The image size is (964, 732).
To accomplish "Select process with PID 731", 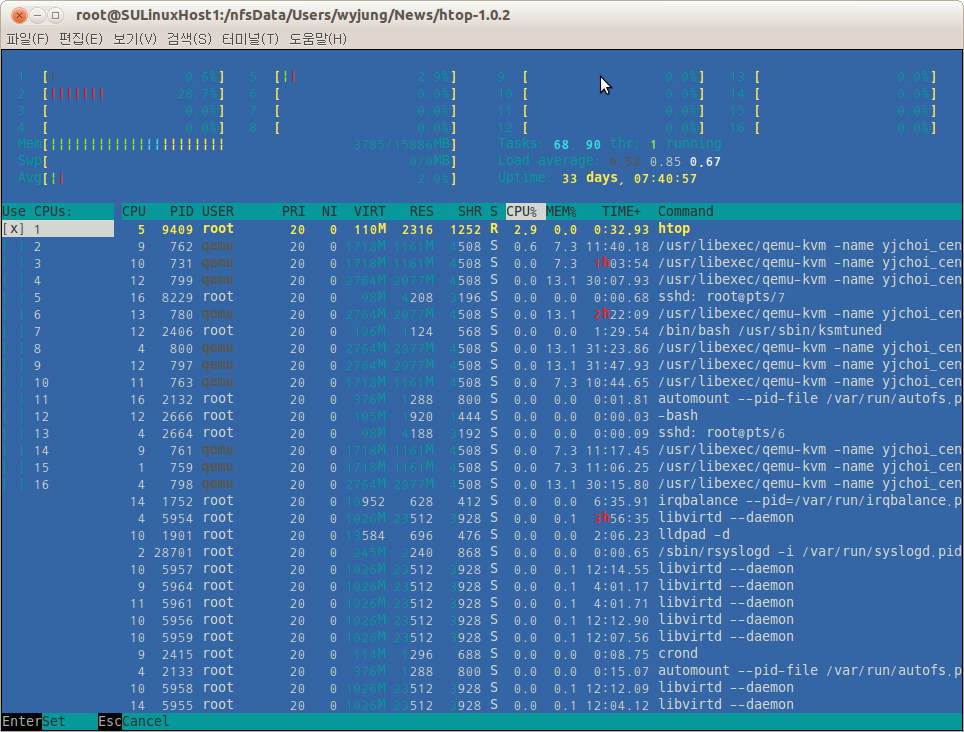I will point(542,264).
